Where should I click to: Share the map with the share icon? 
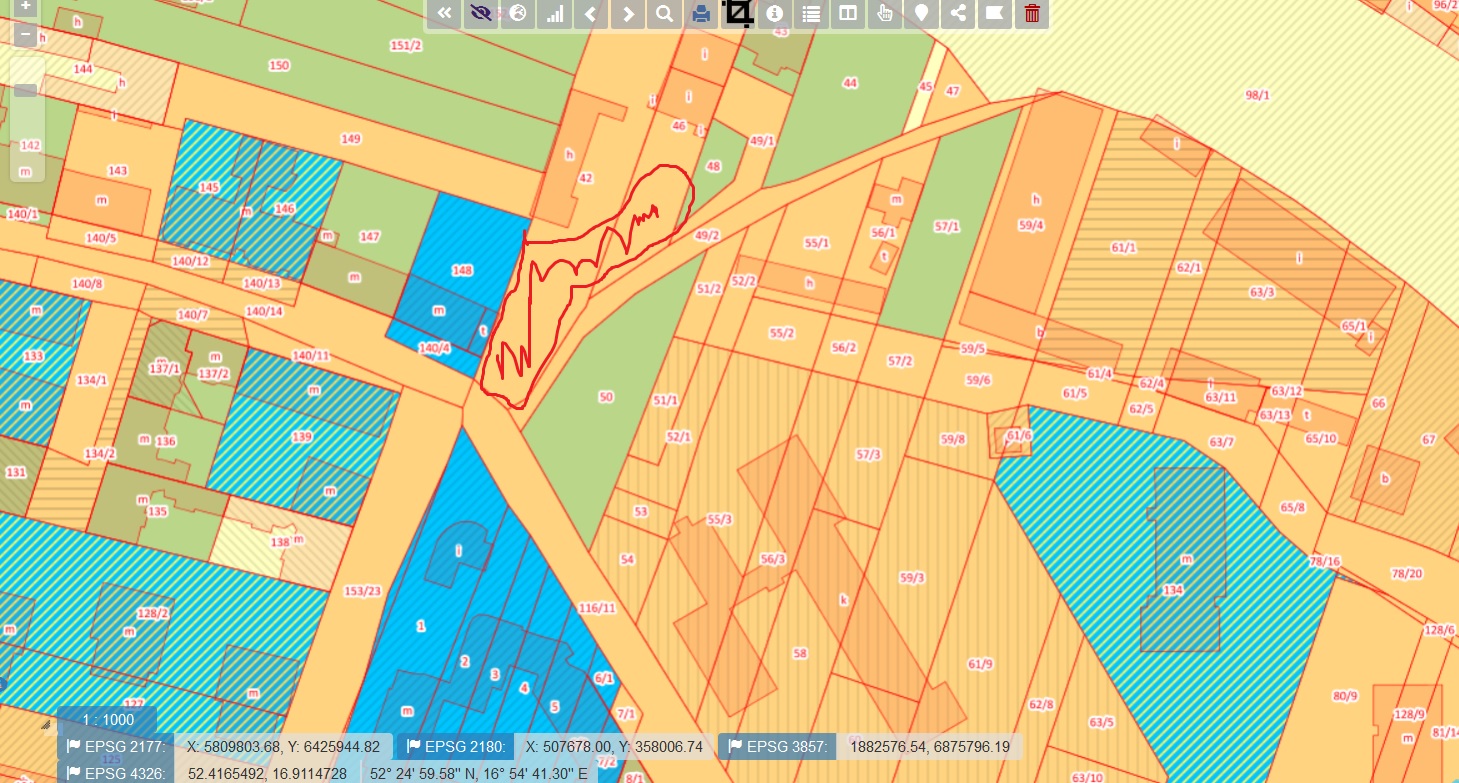[x=958, y=13]
